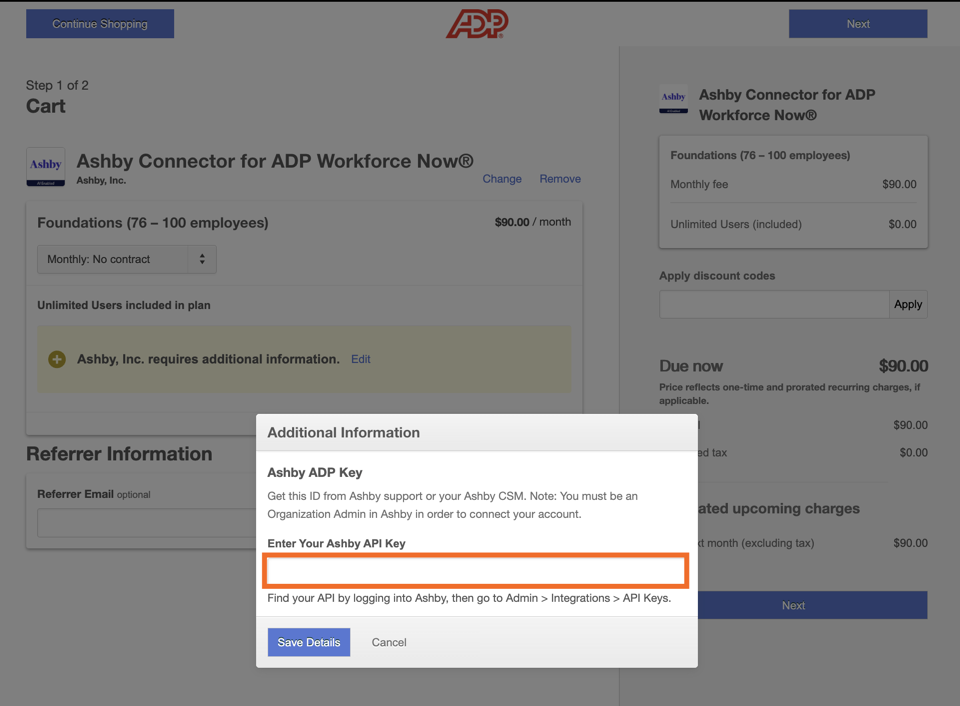Click the Next button in the header
This screenshot has width=960, height=706.
[x=858, y=24]
